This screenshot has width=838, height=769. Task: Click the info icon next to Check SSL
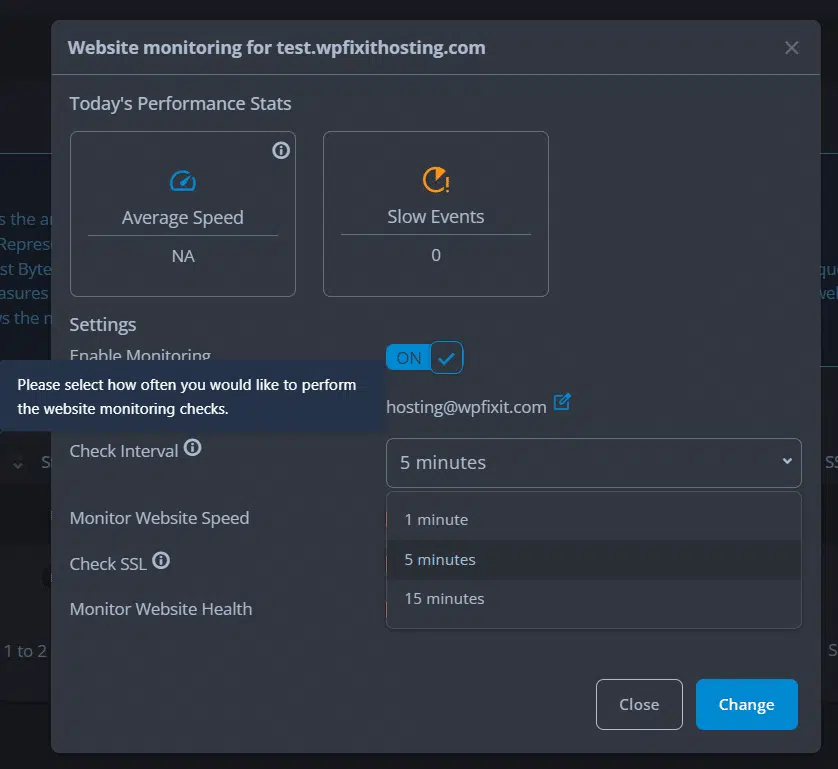pyautogui.click(x=161, y=561)
